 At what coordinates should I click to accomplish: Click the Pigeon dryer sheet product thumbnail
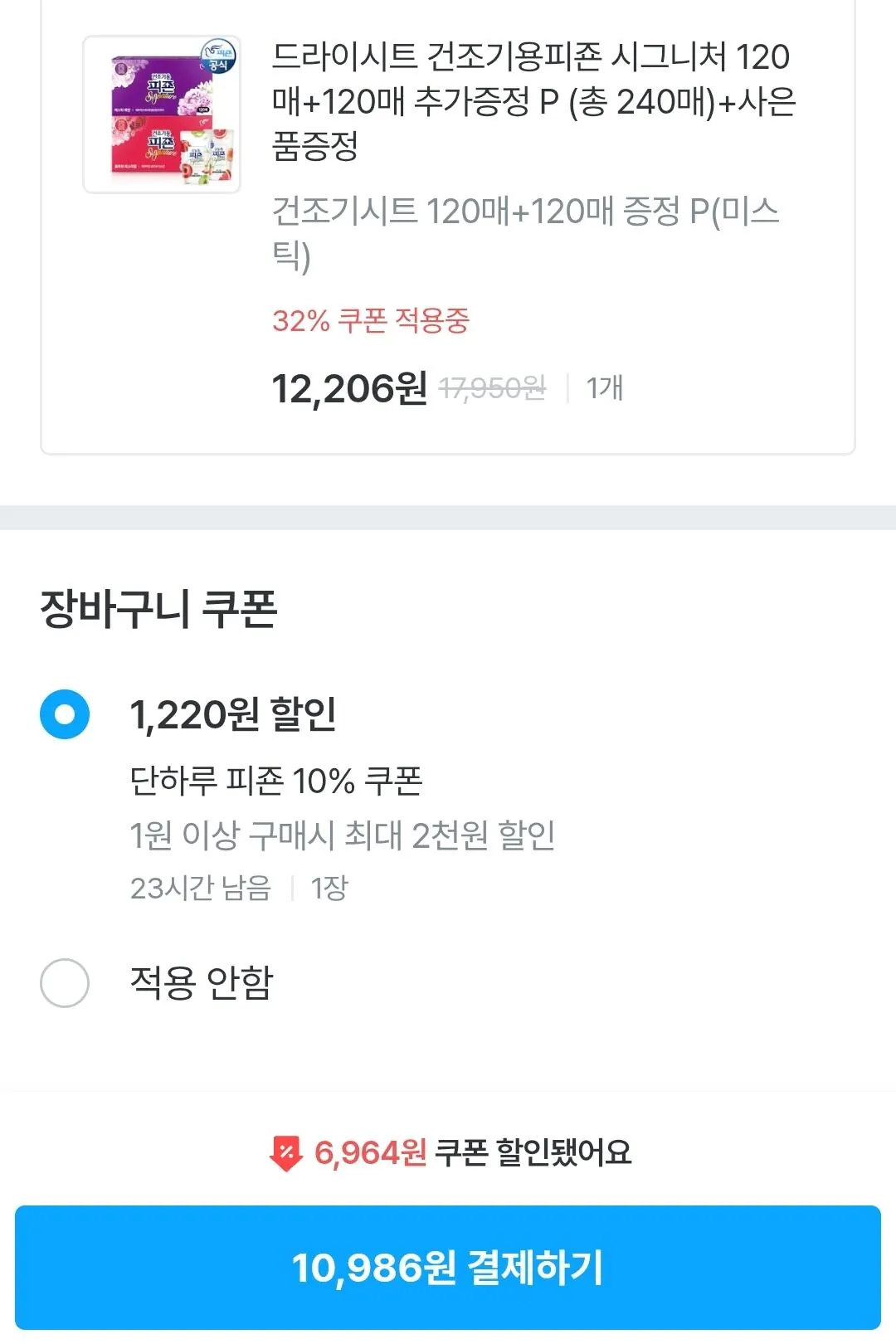(x=162, y=114)
